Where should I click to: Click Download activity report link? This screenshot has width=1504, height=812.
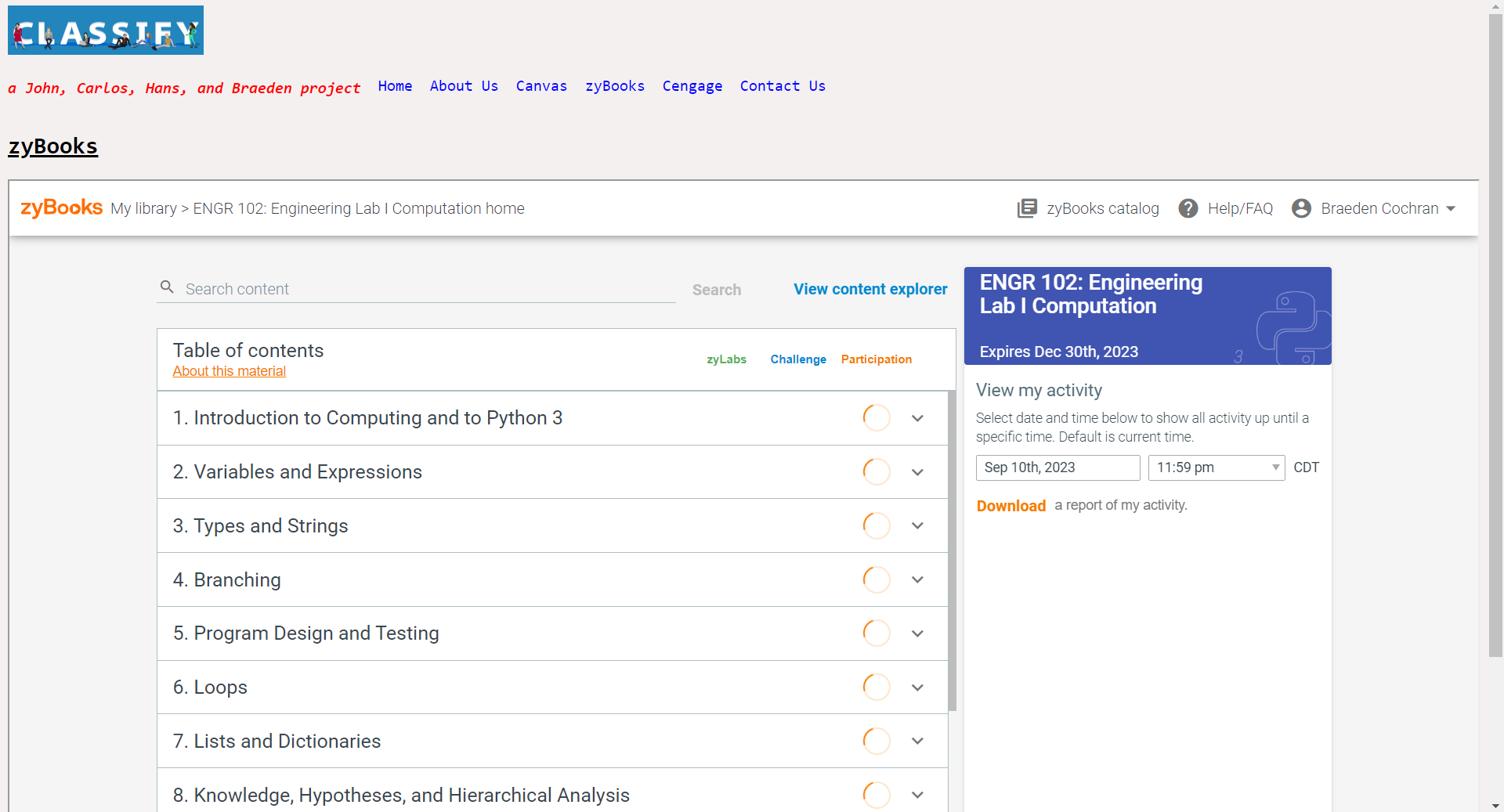coord(1010,506)
